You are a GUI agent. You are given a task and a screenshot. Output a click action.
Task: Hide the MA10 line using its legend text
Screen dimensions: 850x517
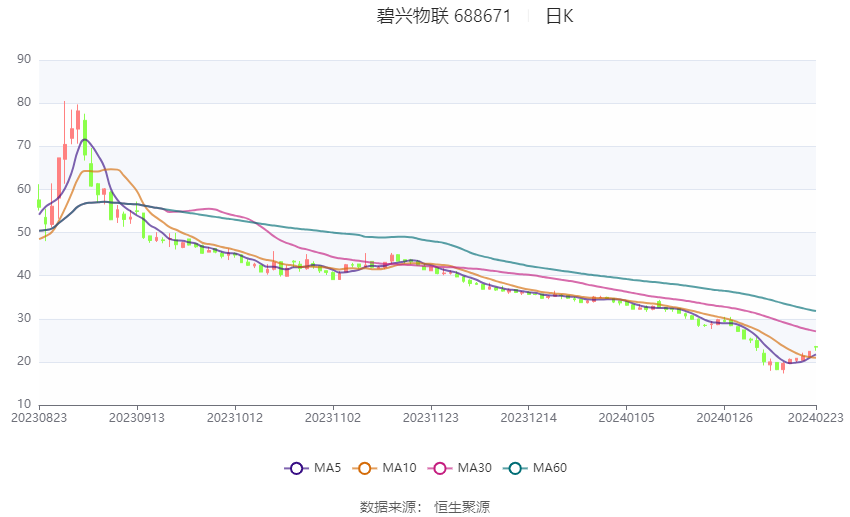click(x=401, y=468)
